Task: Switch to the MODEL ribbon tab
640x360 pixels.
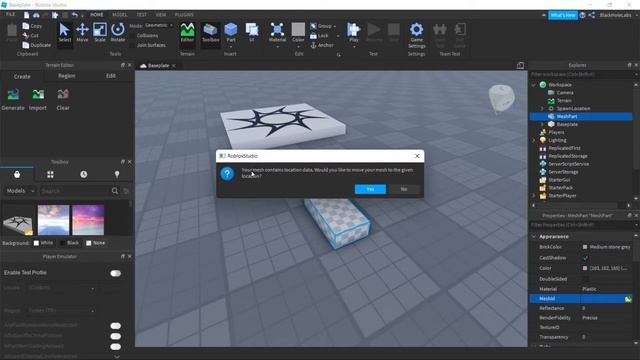Action: point(120,15)
